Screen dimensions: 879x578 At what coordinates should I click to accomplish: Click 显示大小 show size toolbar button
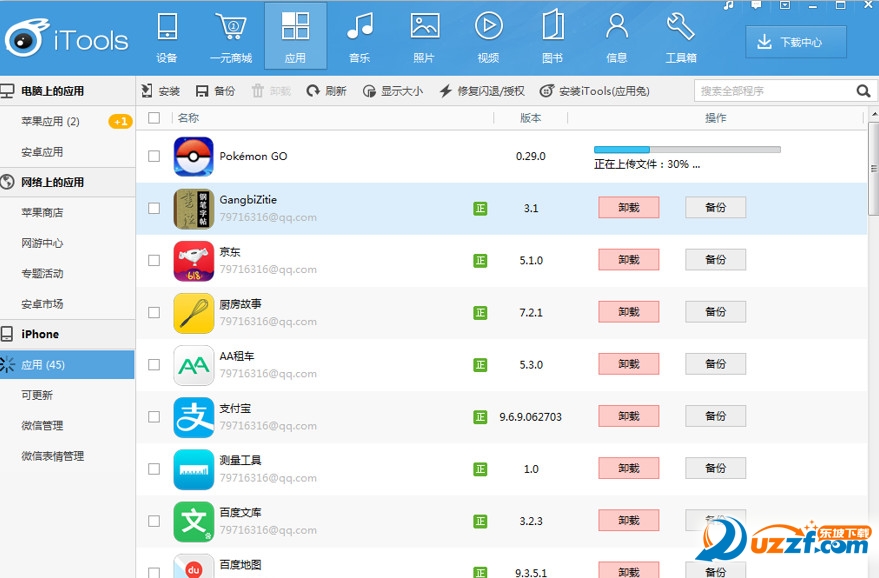click(x=393, y=91)
